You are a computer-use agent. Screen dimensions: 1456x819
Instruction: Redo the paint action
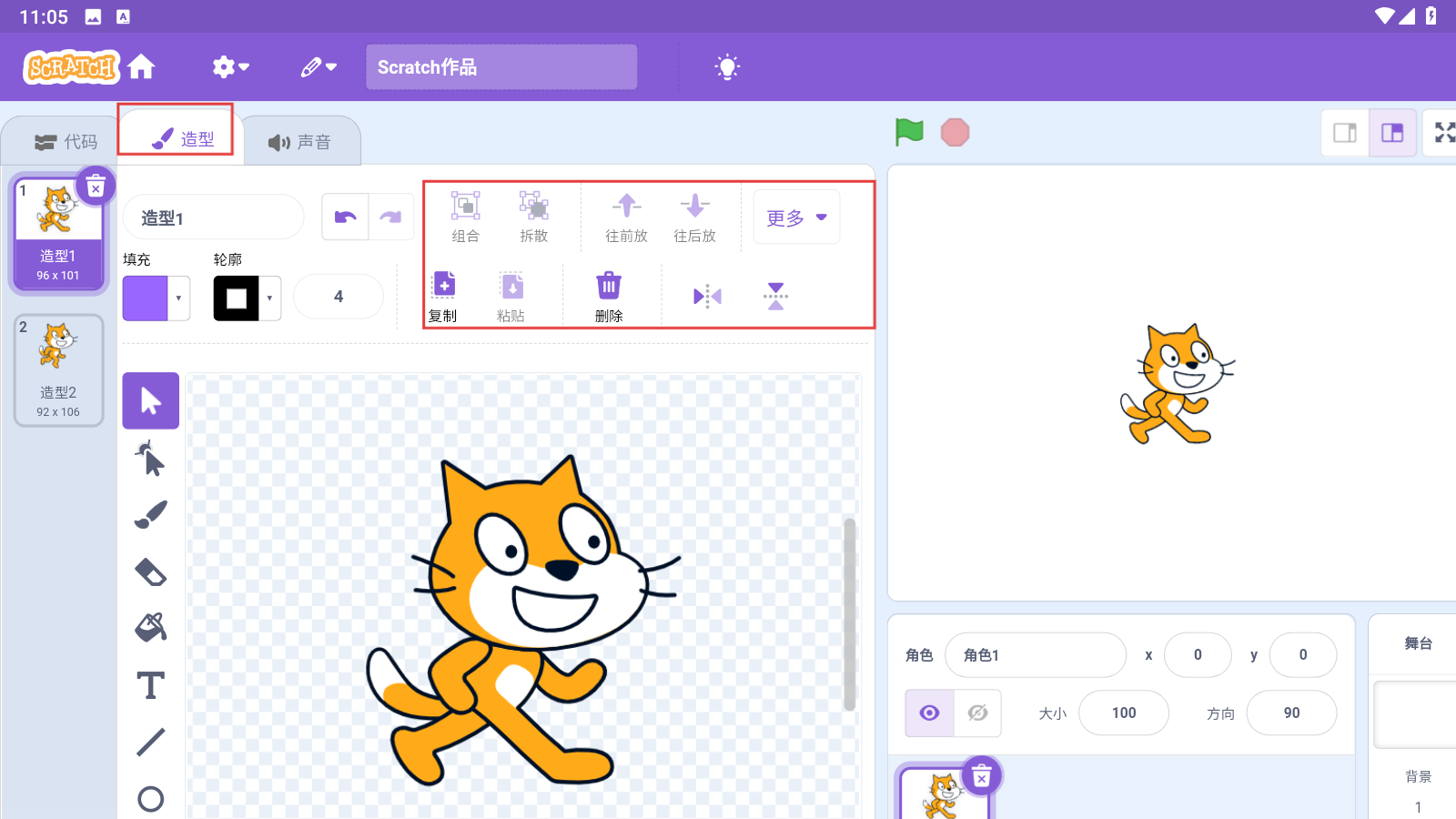point(391,217)
